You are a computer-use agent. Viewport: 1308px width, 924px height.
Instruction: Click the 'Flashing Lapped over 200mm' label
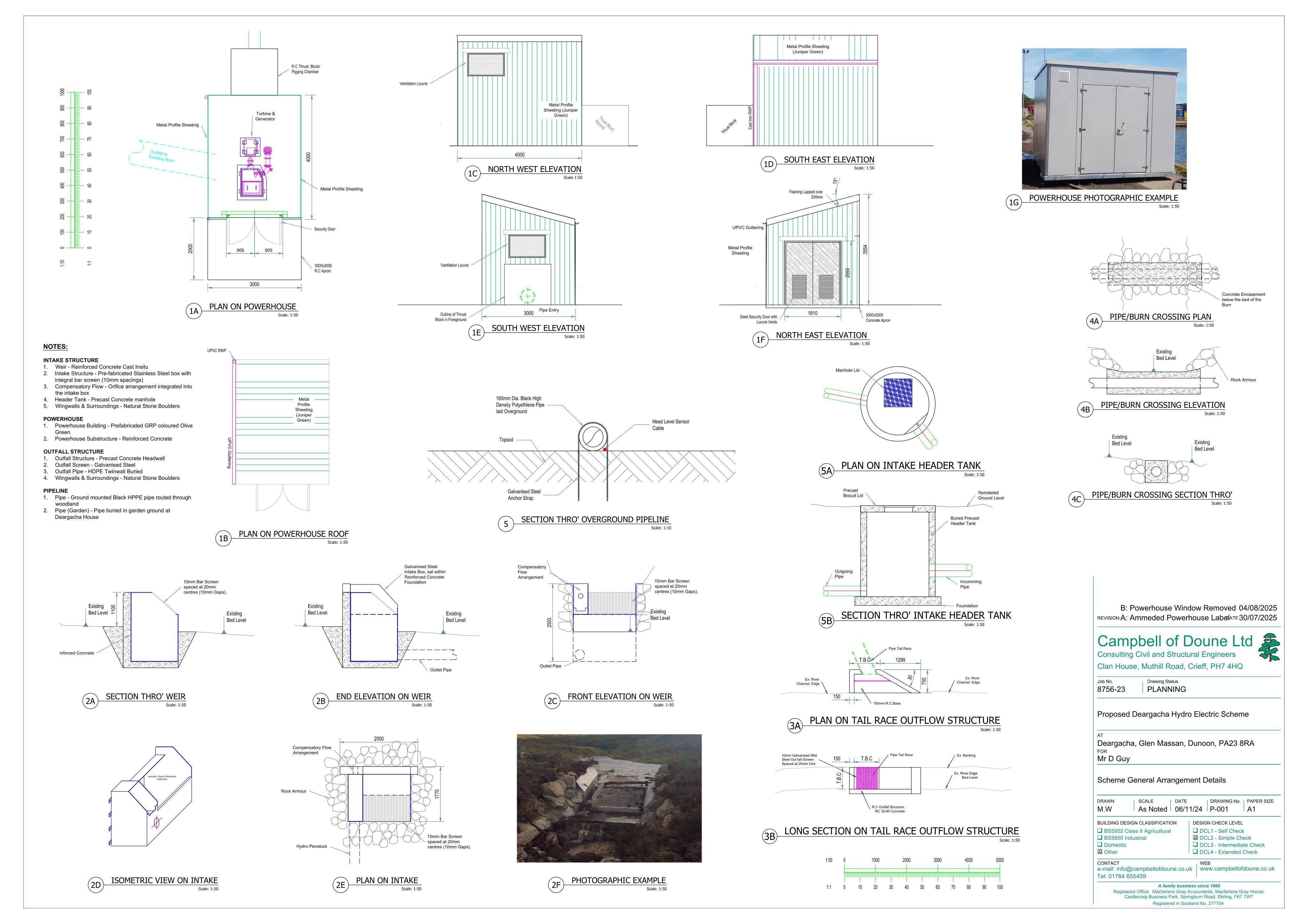(x=806, y=194)
